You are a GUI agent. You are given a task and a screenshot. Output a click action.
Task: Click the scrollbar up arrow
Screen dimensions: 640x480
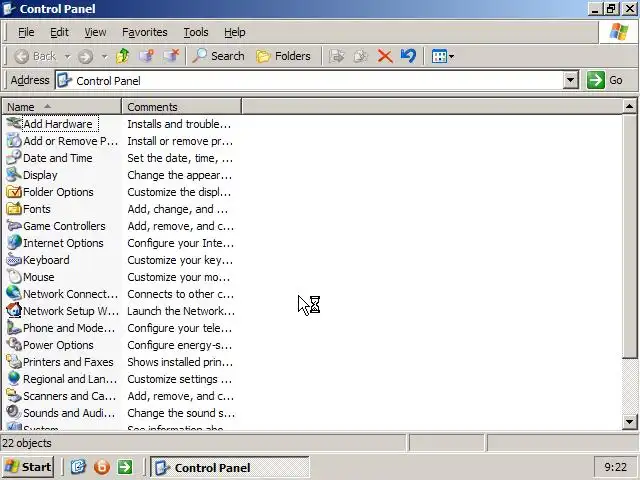tap(629, 107)
